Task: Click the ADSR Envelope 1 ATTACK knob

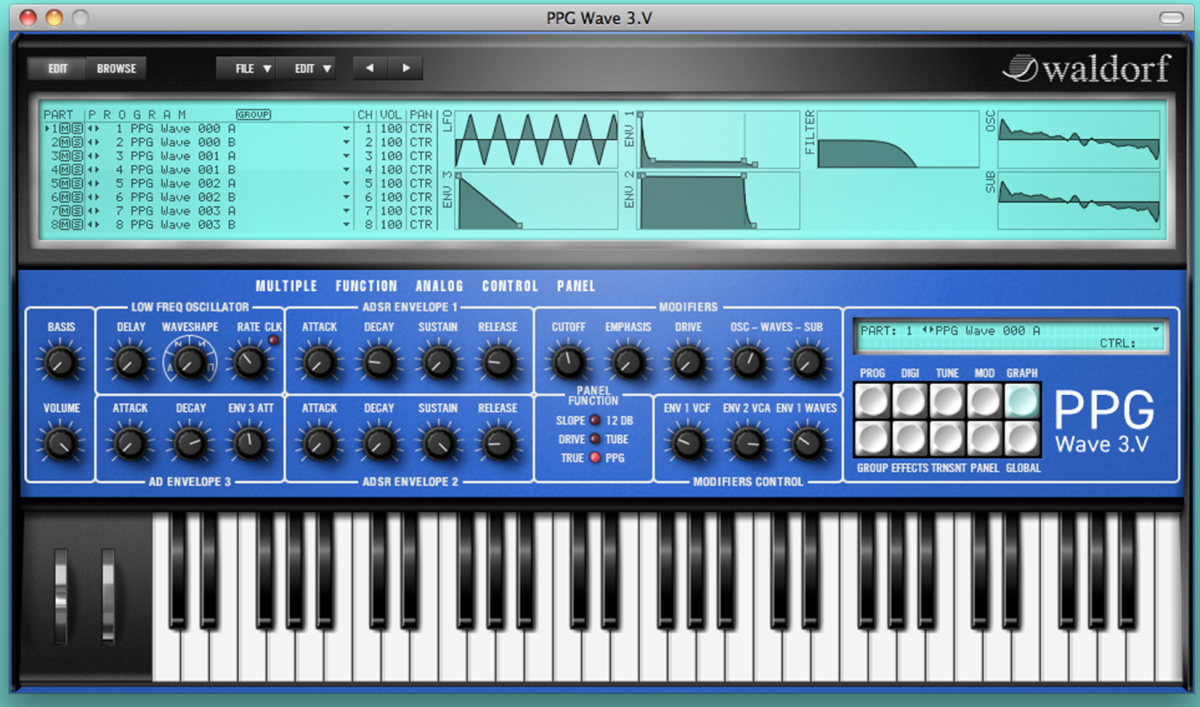Action: pos(319,361)
